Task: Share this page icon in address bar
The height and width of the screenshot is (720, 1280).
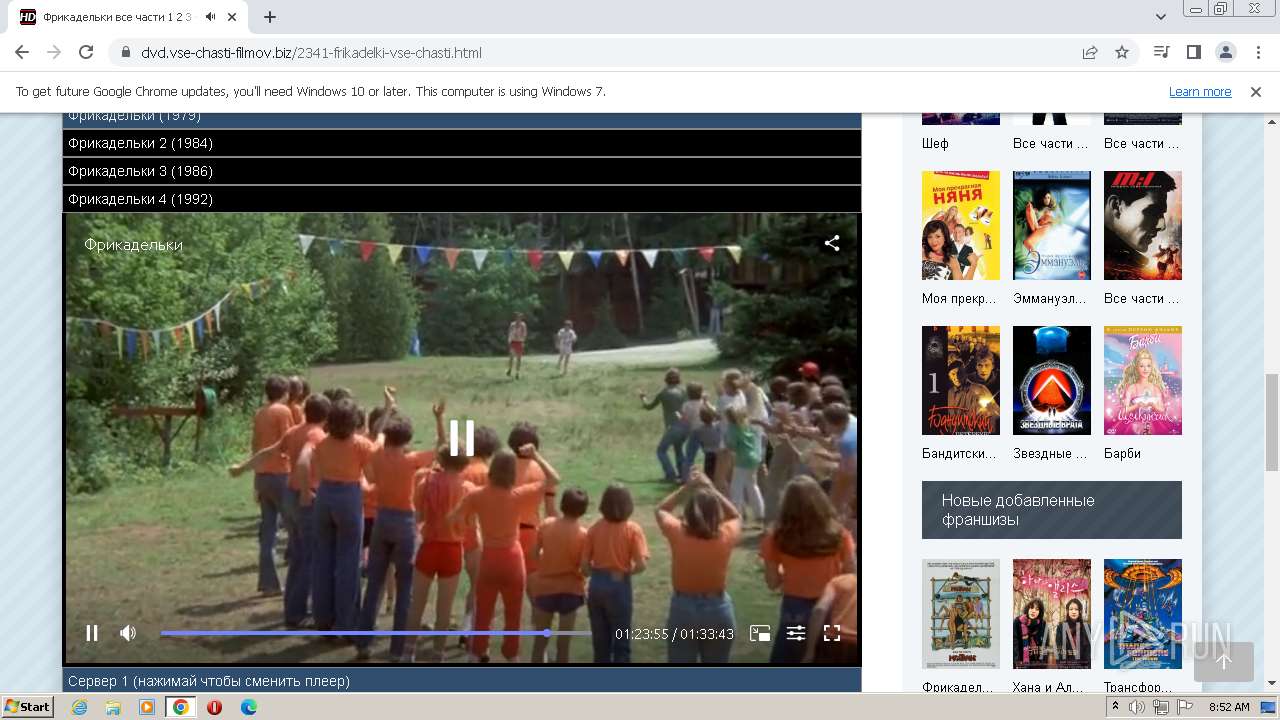Action: pyautogui.click(x=1090, y=52)
